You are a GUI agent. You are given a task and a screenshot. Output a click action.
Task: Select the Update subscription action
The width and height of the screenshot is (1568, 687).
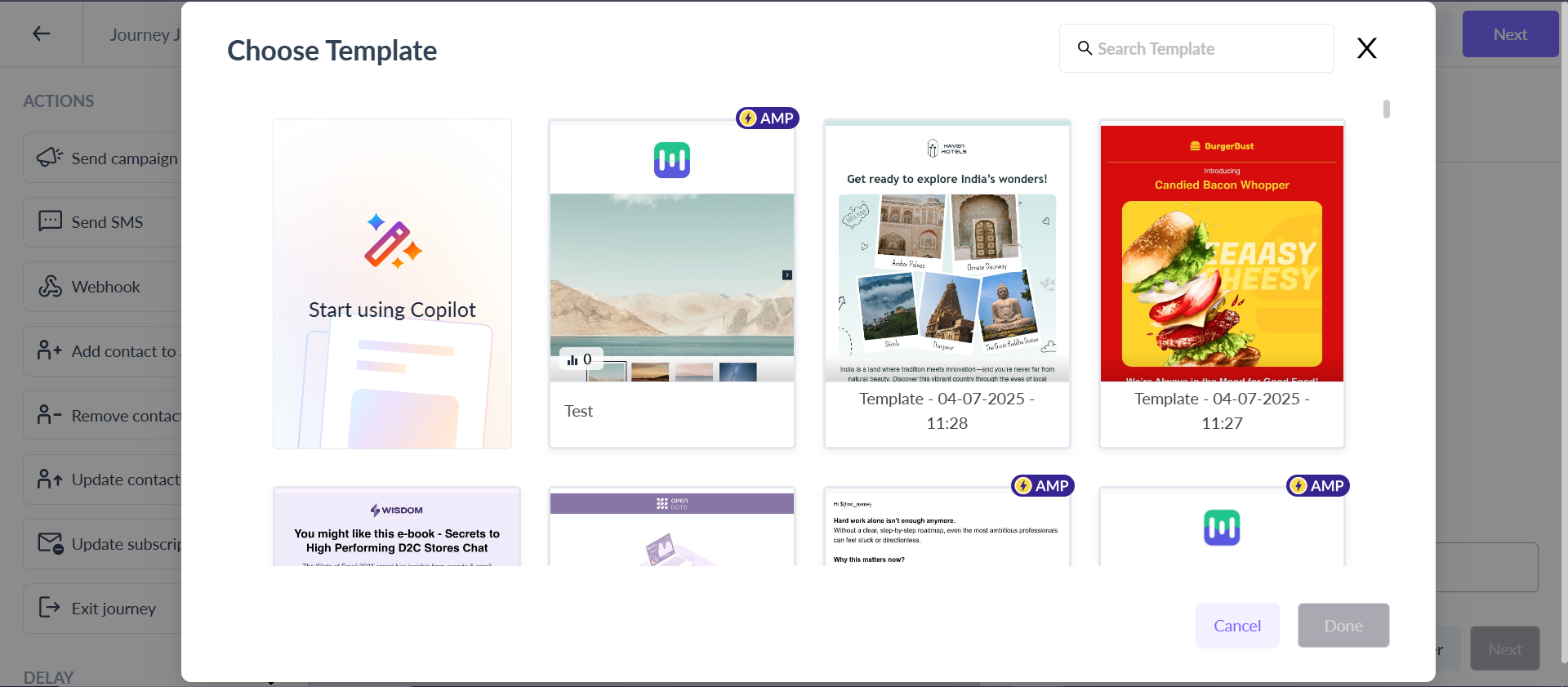pos(103,544)
